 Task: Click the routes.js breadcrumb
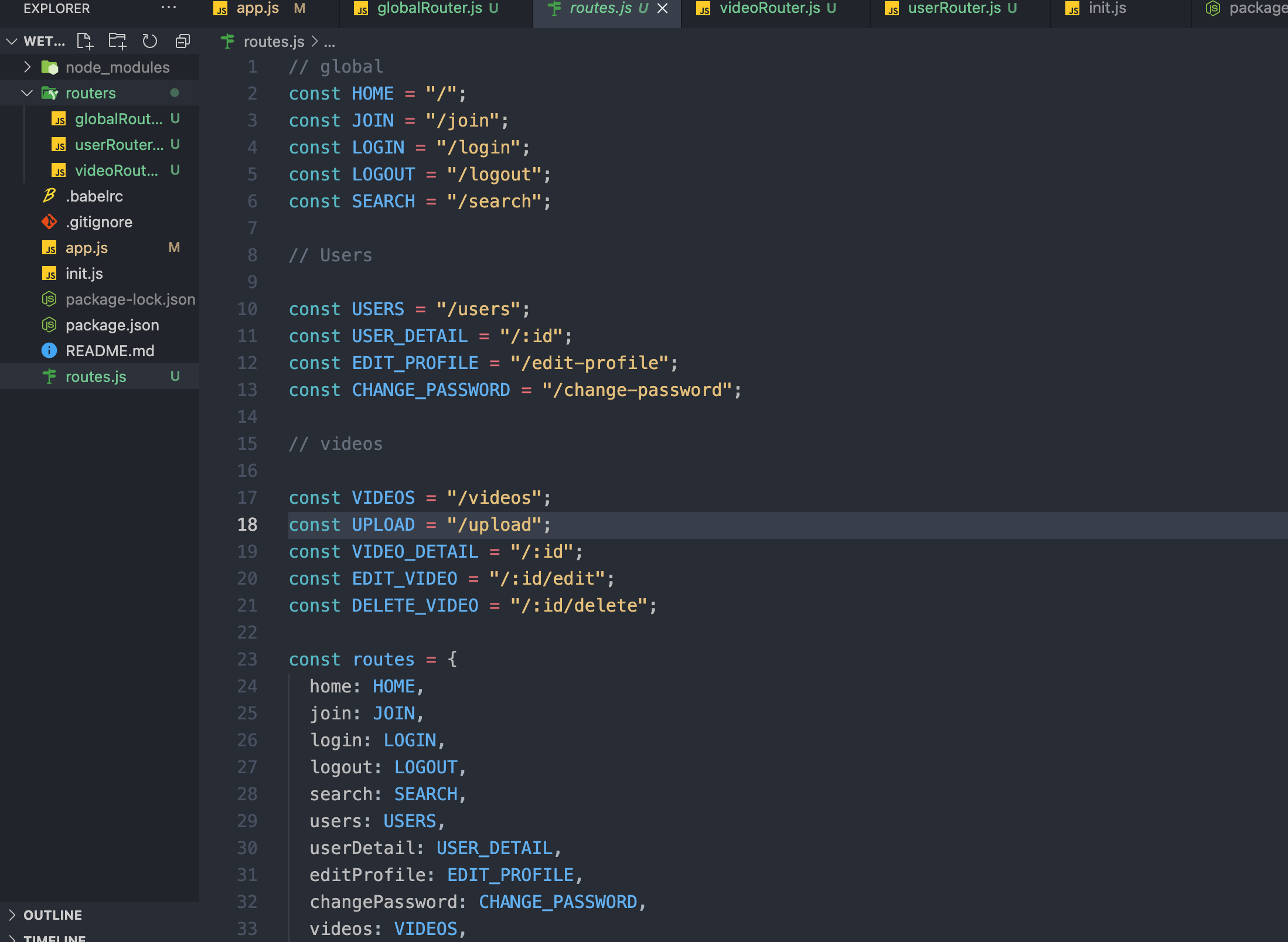[x=273, y=42]
